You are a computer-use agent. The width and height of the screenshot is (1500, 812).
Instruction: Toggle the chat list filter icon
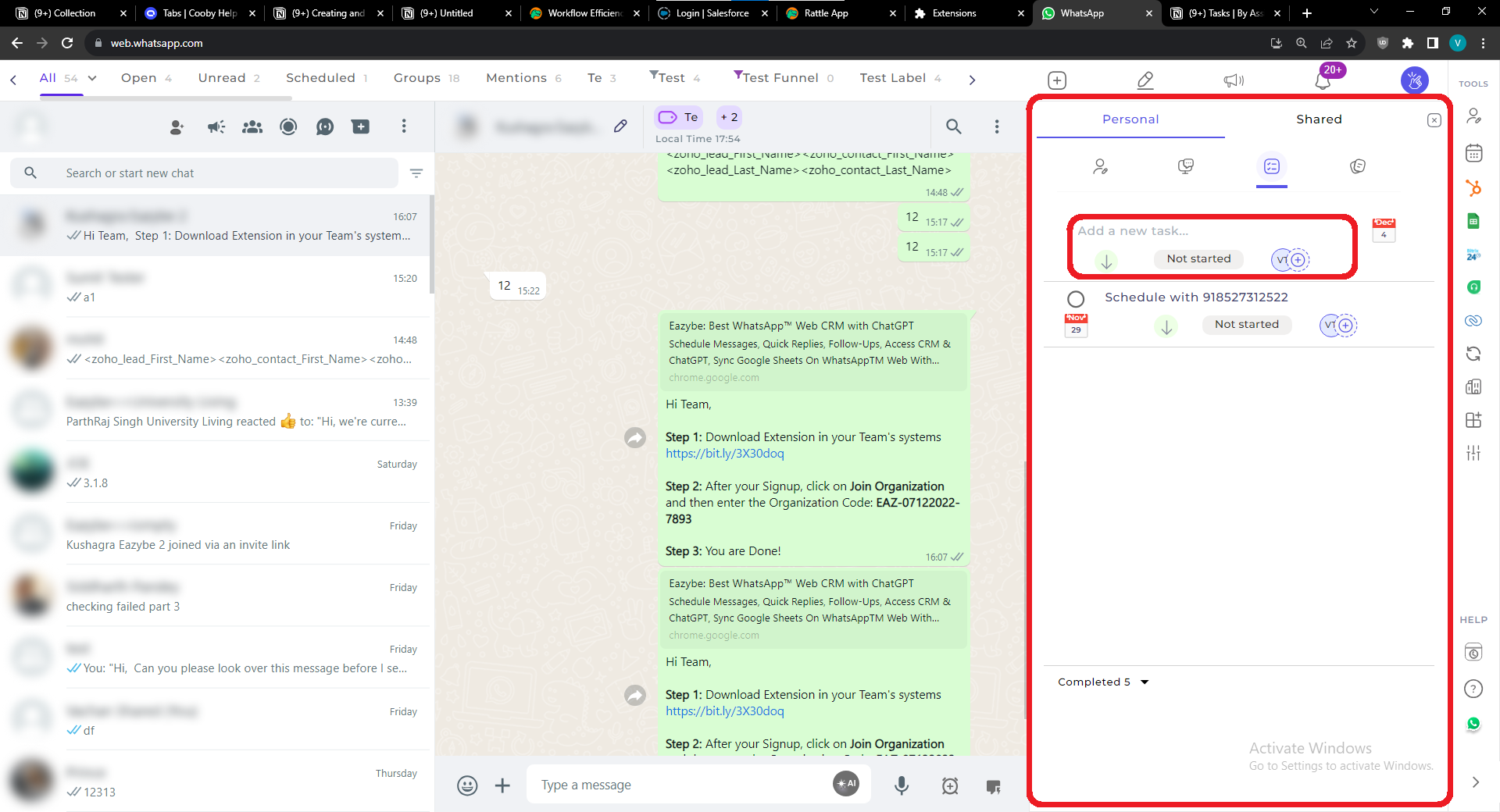click(416, 173)
